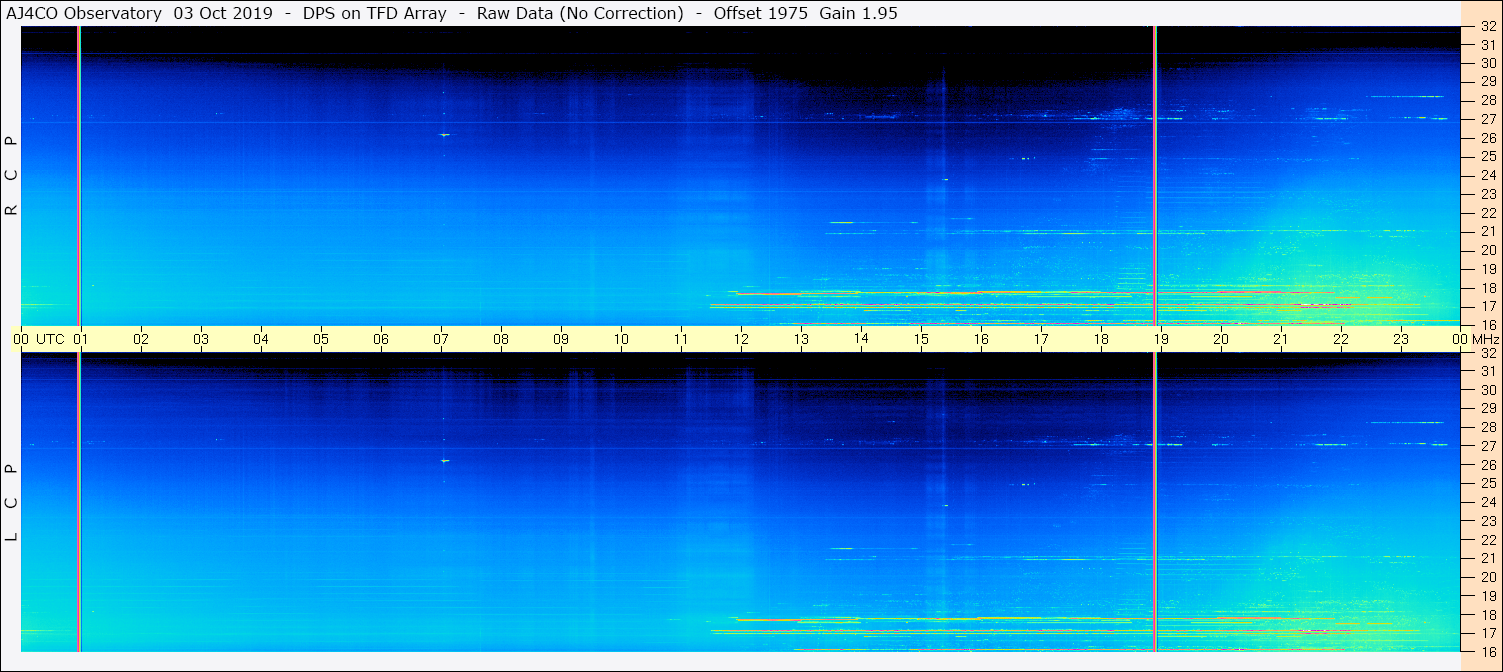Click the 30 MHz label of RCP panel
The image size is (1503, 672).
point(1488,63)
